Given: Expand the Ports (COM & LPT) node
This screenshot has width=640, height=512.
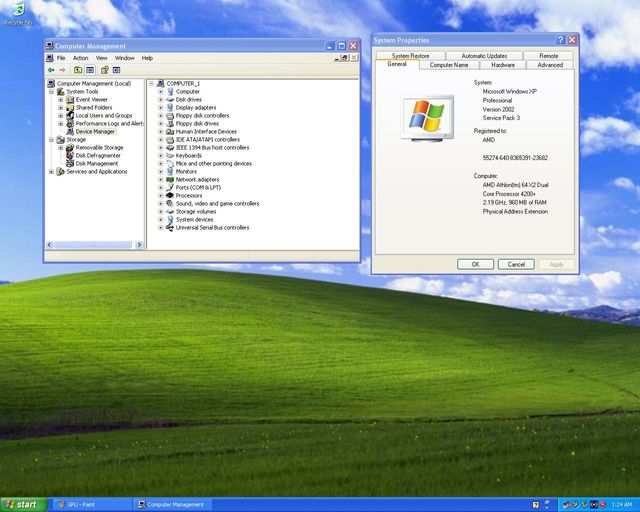Looking at the screenshot, I should pos(160,188).
